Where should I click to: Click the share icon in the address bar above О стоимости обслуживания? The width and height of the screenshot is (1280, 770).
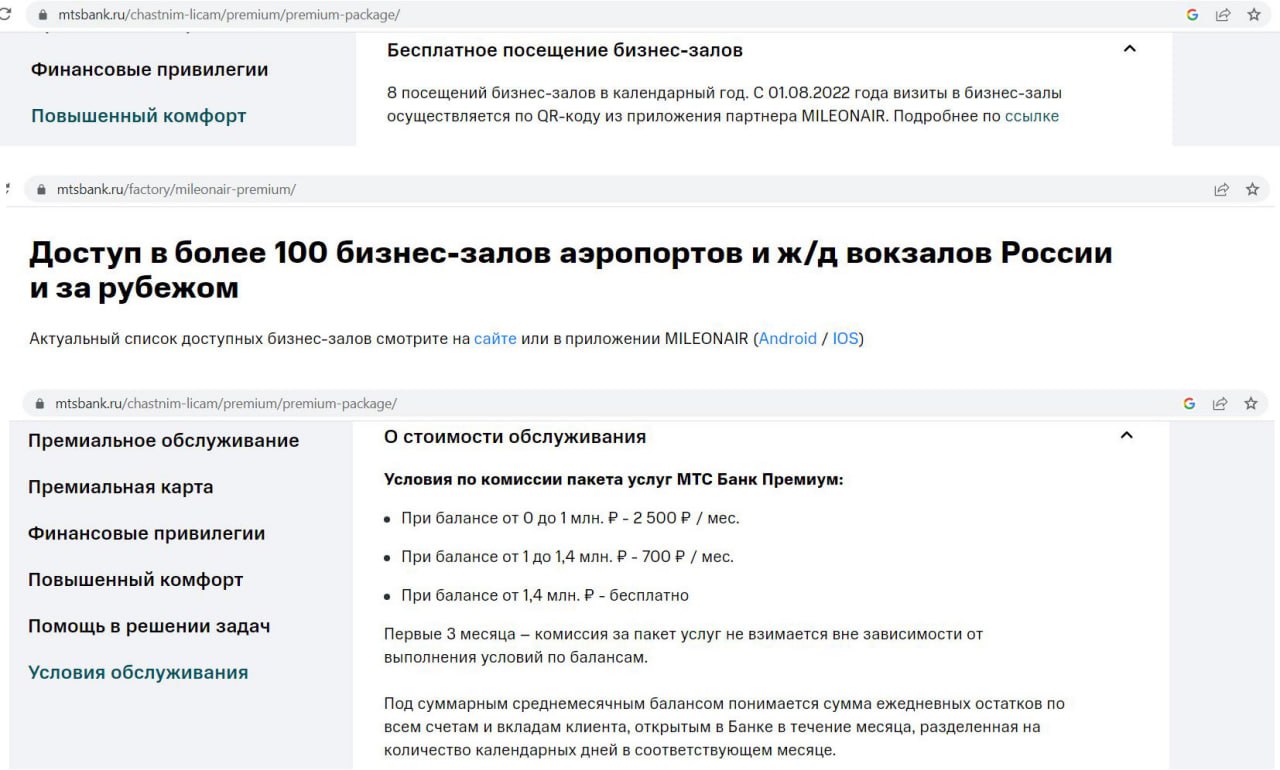(1219, 404)
